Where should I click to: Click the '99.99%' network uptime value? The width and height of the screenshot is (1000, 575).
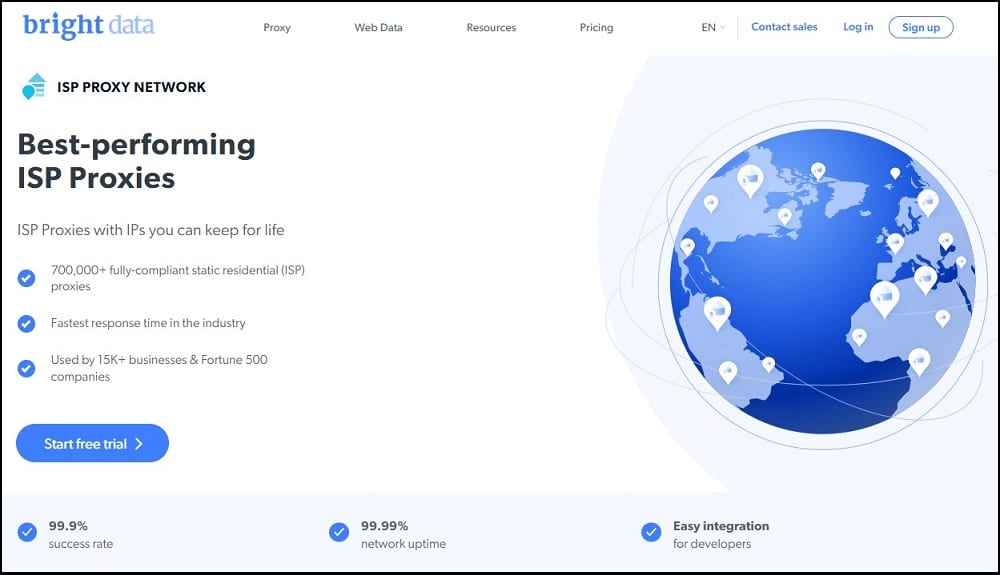click(385, 526)
